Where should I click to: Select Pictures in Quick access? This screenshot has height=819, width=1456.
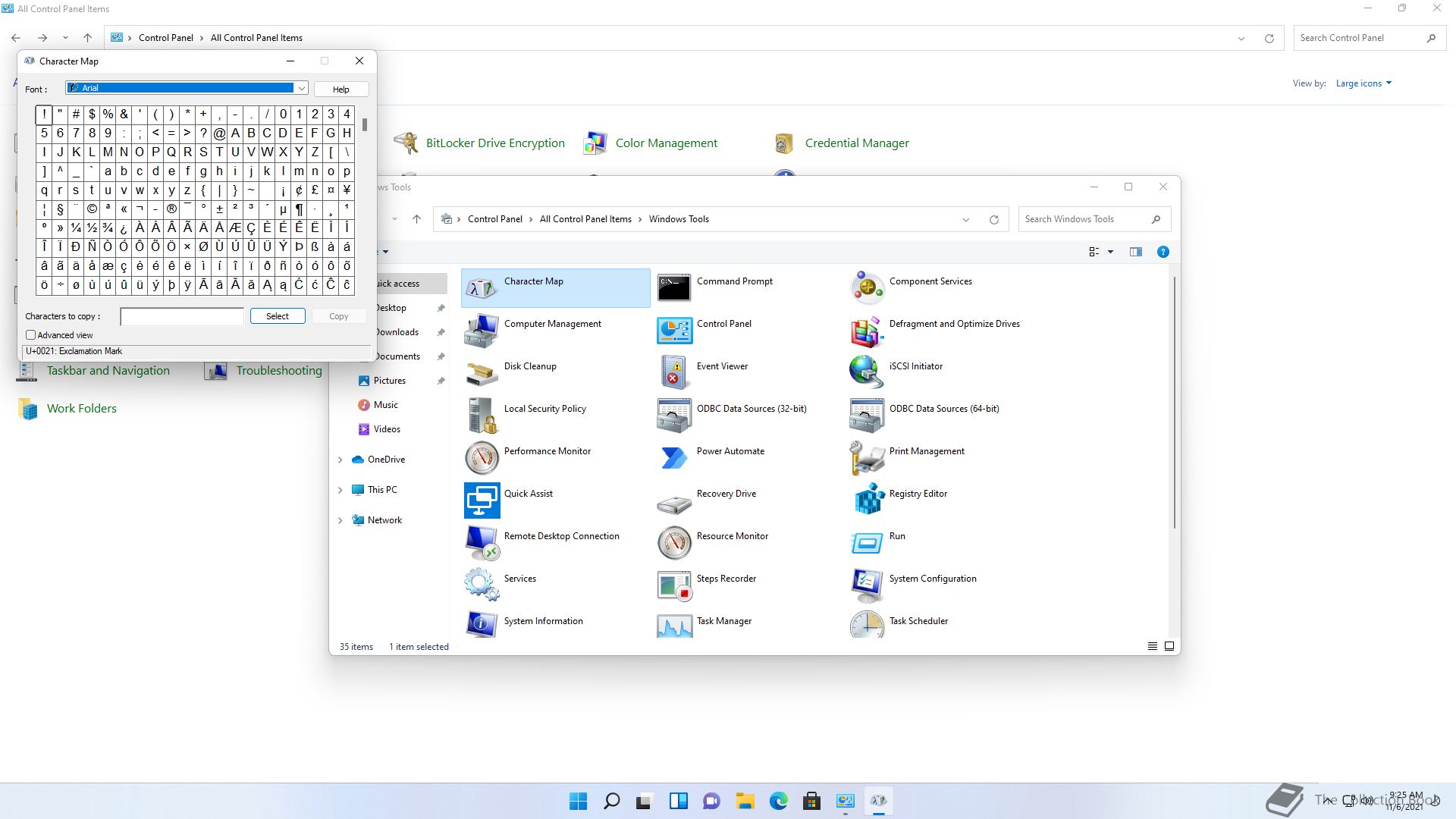click(390, 381)
